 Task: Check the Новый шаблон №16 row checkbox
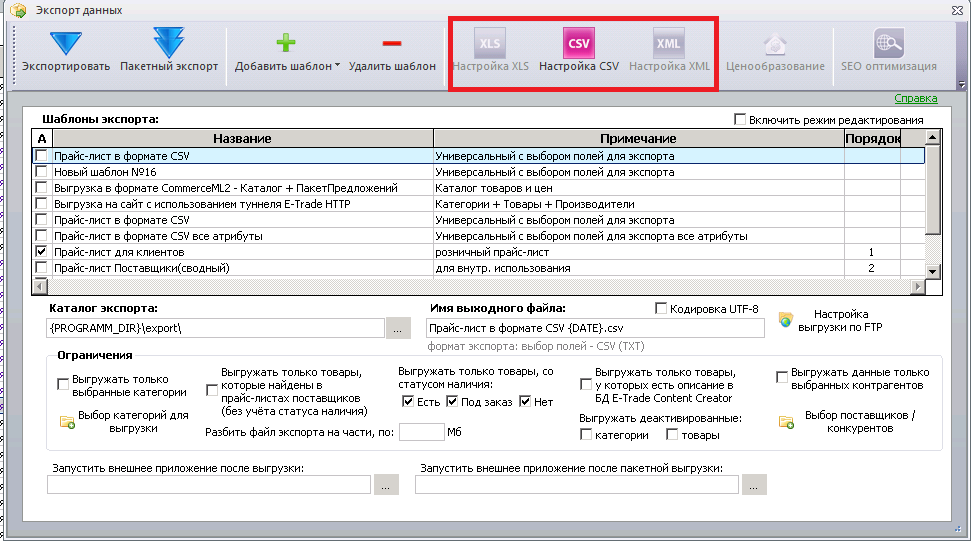pyautogui.click(x=41, y=171)
